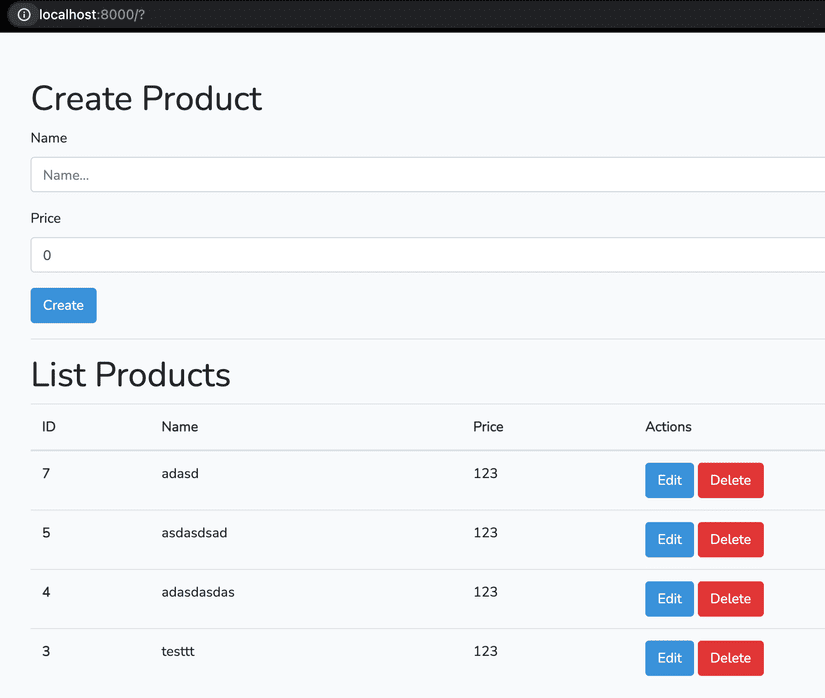The image size is (825, 698).
Task: Edit product "testtt" with ID 3
Action: click(669, 657)
